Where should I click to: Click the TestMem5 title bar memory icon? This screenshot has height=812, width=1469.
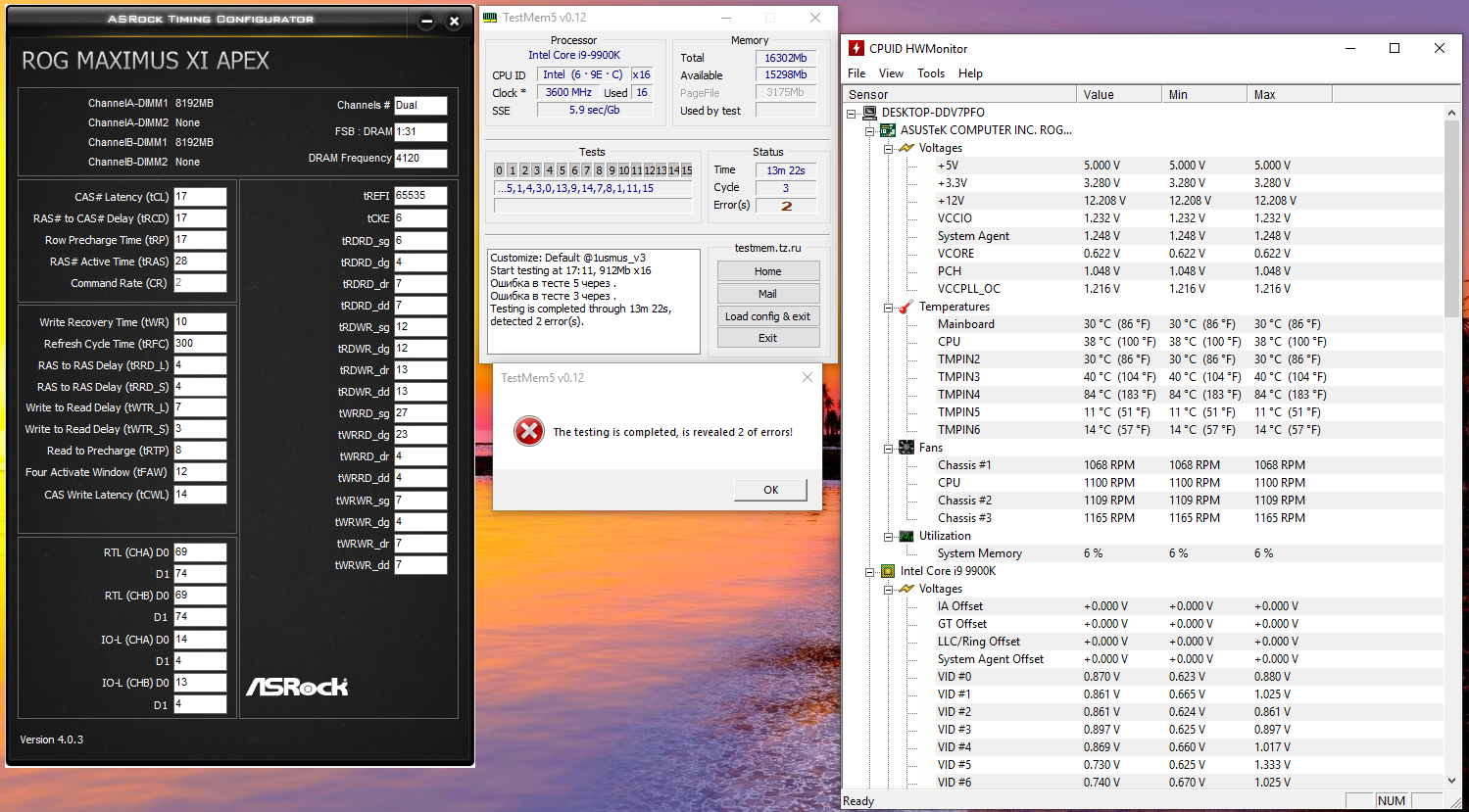(x=491, y=18)
